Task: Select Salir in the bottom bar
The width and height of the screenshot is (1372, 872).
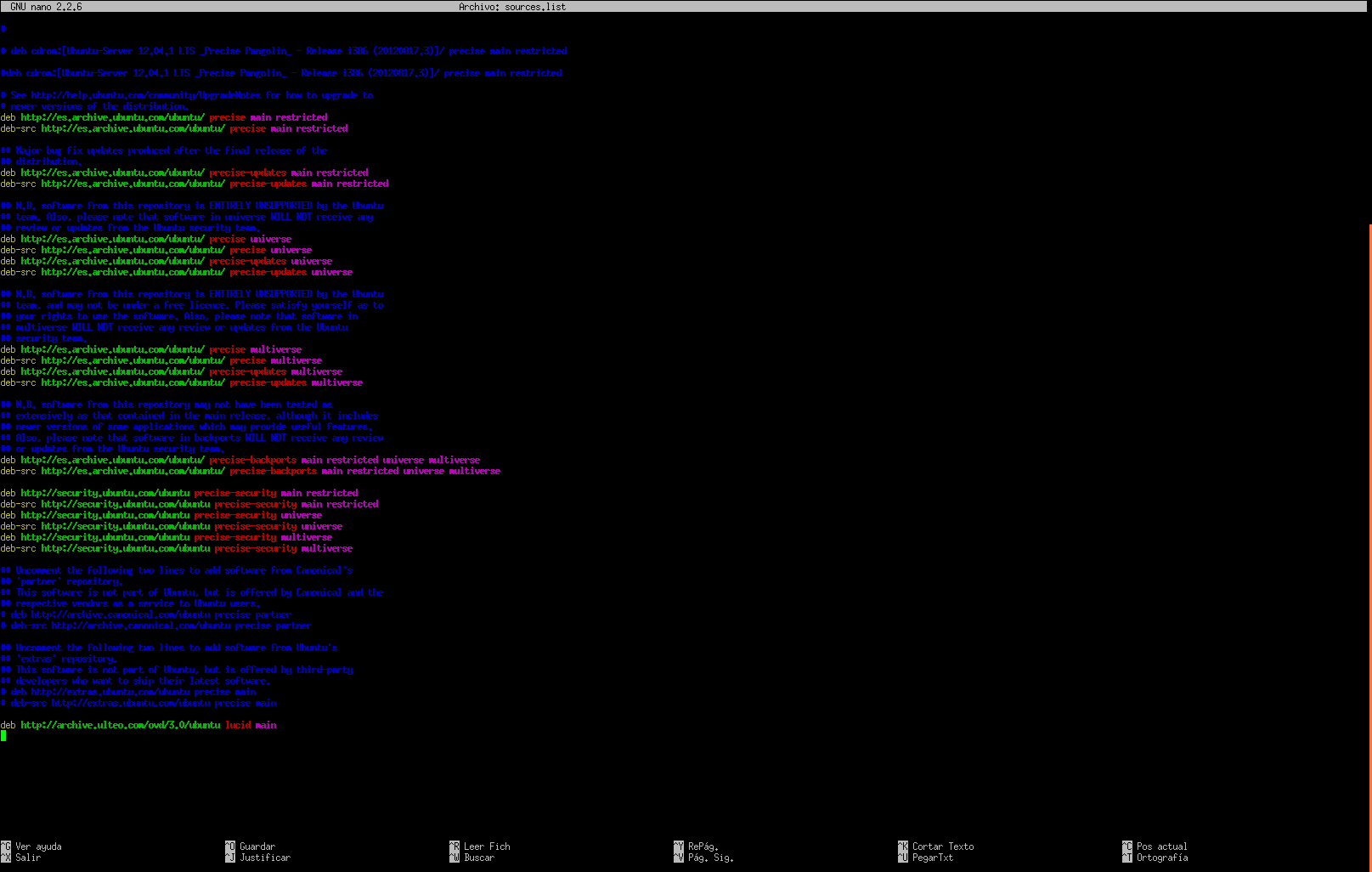Action: (x=27, y=858)
